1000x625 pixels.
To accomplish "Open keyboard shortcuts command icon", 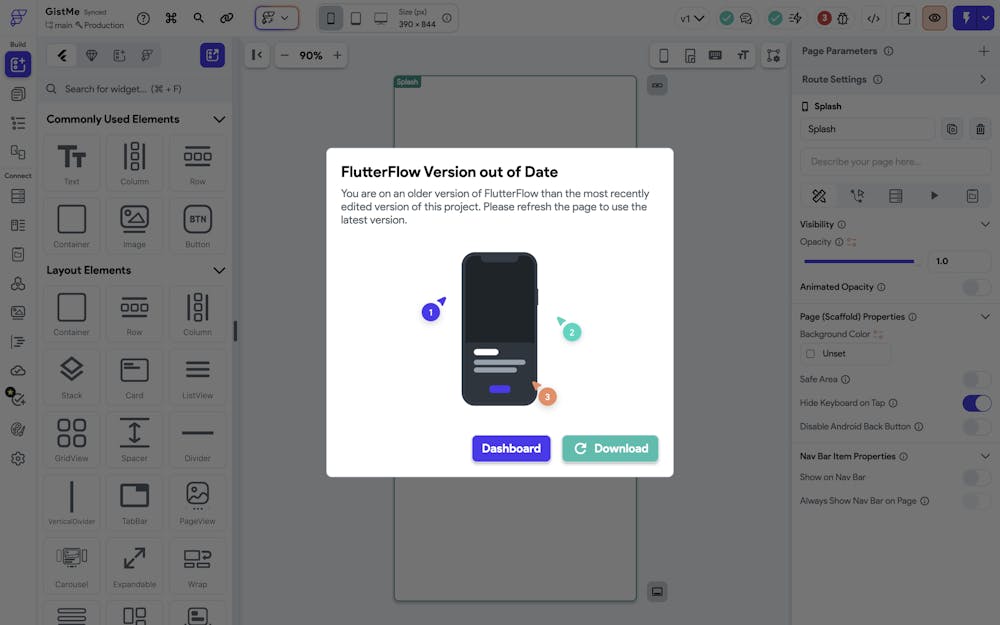I will pos(171,18).
